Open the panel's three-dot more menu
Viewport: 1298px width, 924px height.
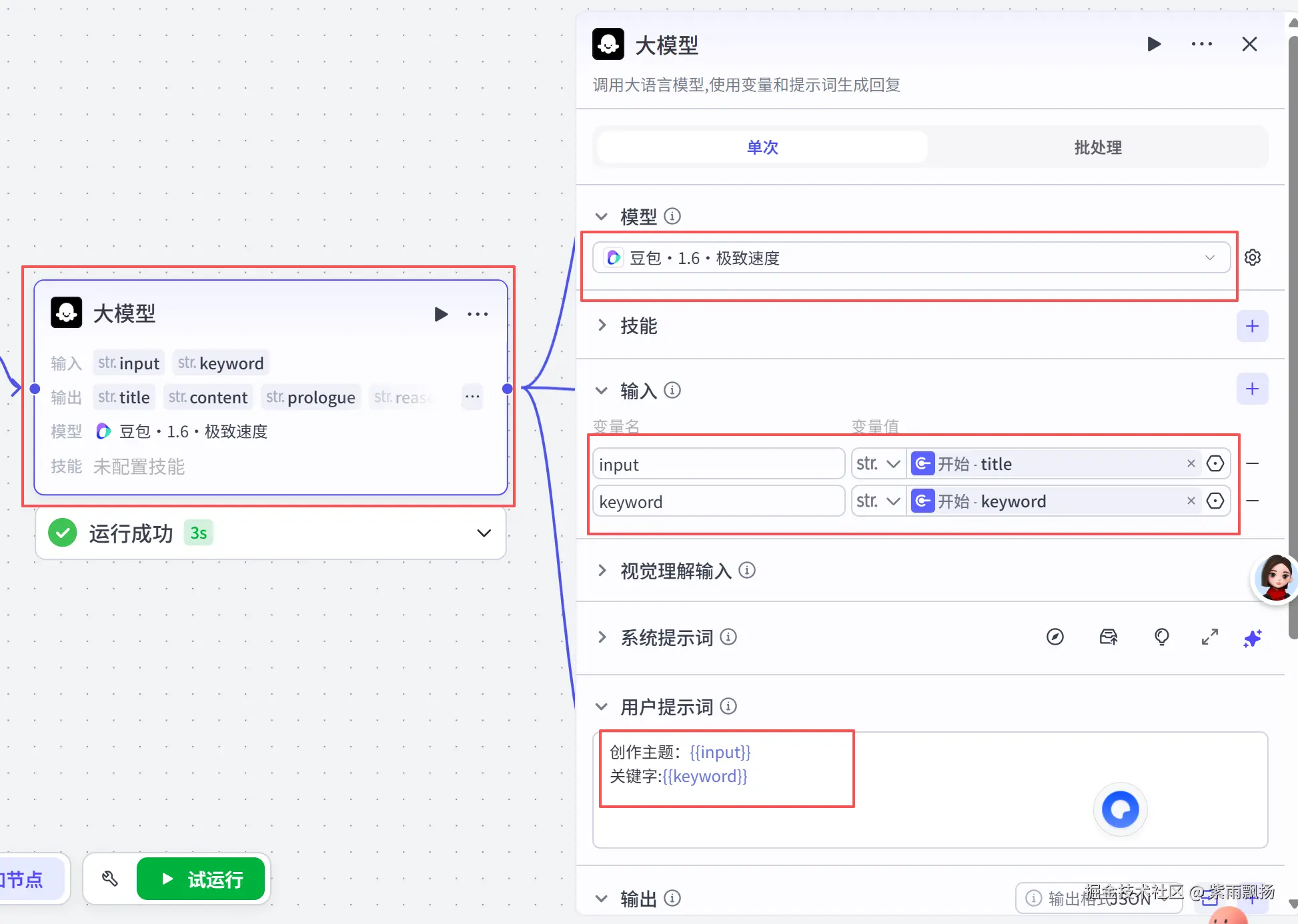coord(1201,45)
